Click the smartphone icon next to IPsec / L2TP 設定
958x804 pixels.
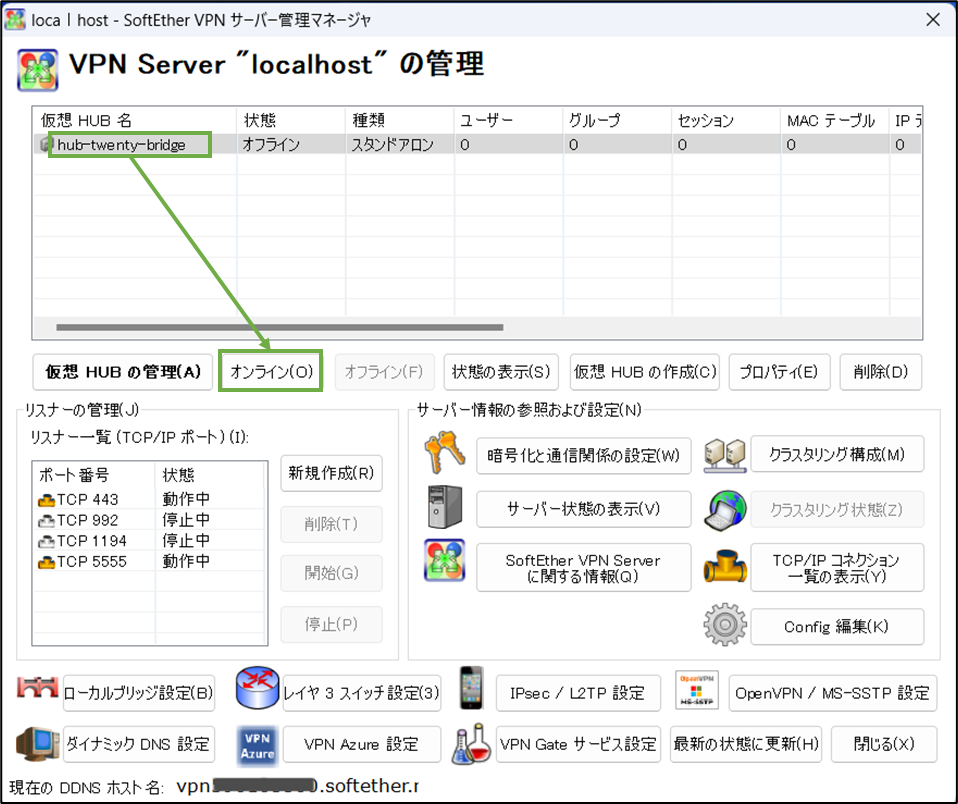point(471,692)
